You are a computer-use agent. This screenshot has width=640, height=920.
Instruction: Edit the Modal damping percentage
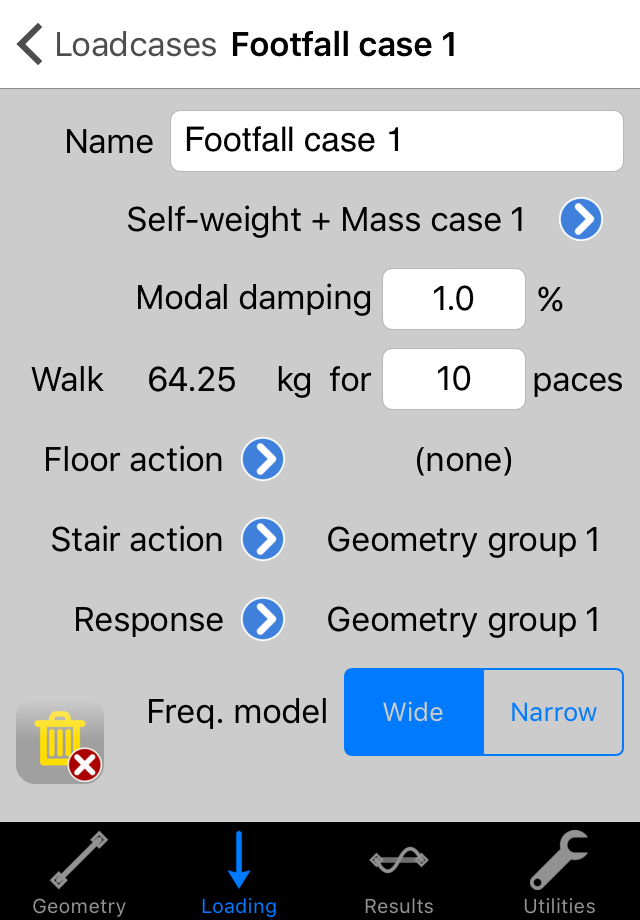[x=453, y=299]
